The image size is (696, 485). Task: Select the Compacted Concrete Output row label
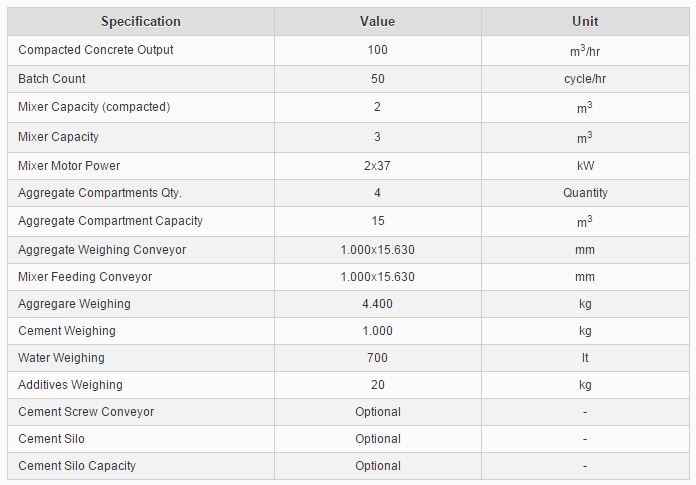(96, 50)
